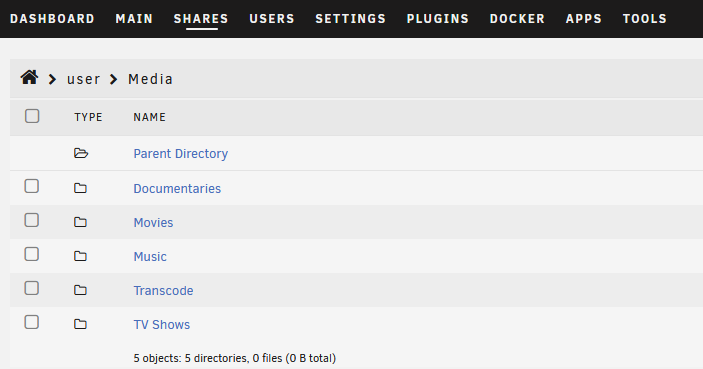Click the chevron before Media breadcrumb
703x369 pixels.
(x=113, y=79)
